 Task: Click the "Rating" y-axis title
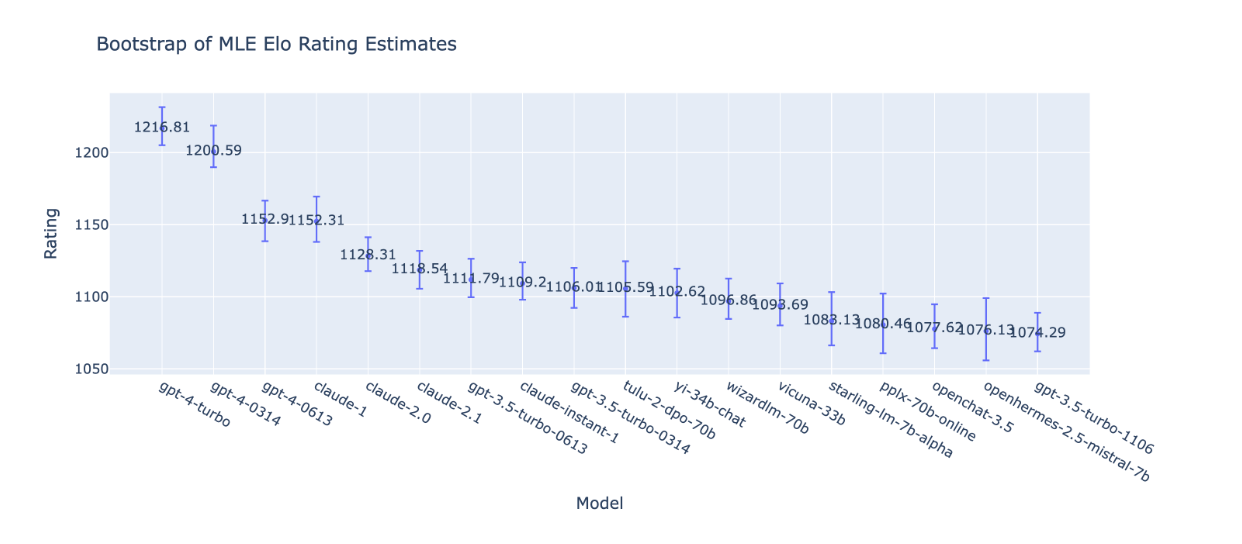[x=50, y=234]
